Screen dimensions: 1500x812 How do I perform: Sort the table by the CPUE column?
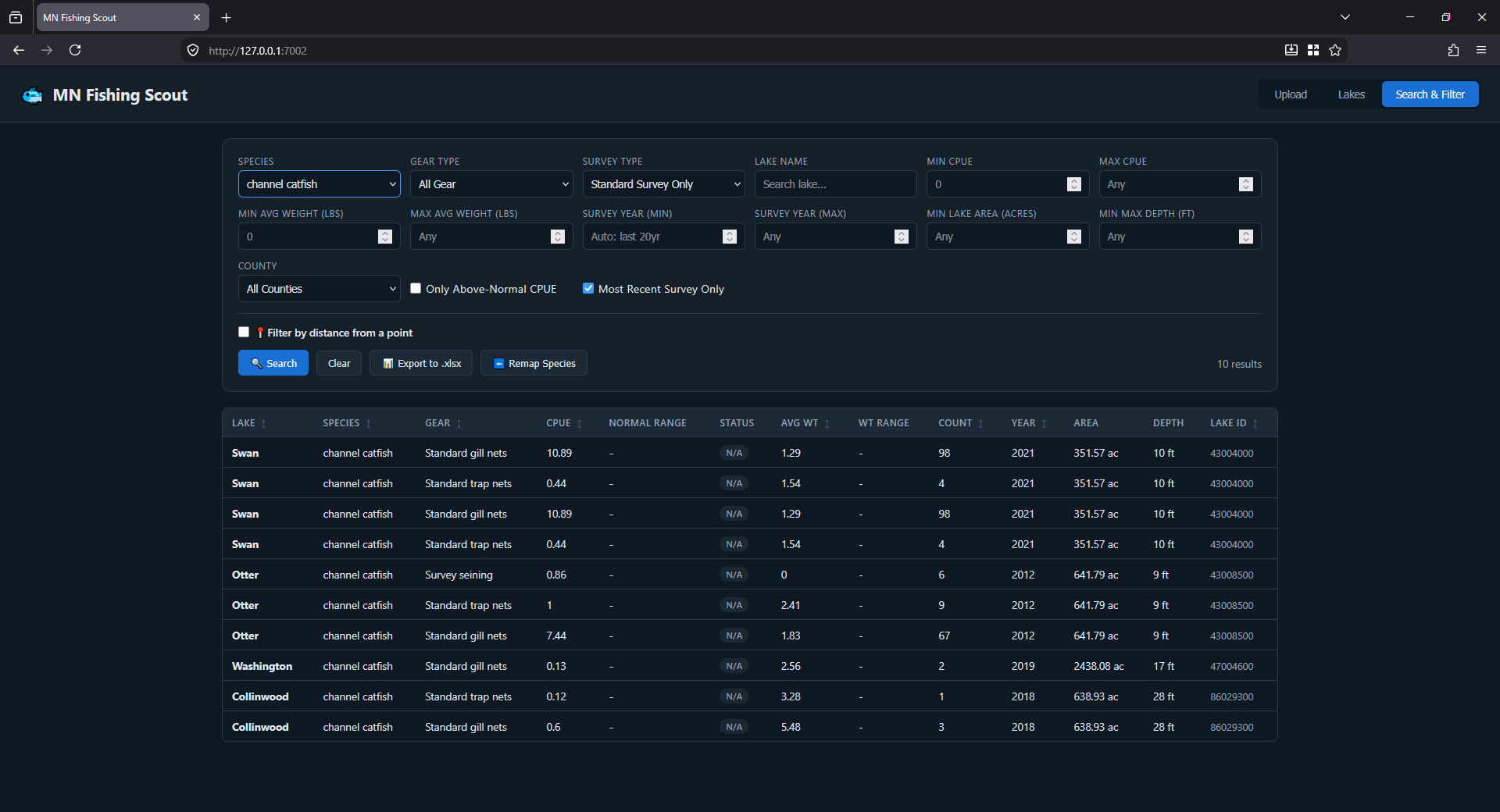564,423
